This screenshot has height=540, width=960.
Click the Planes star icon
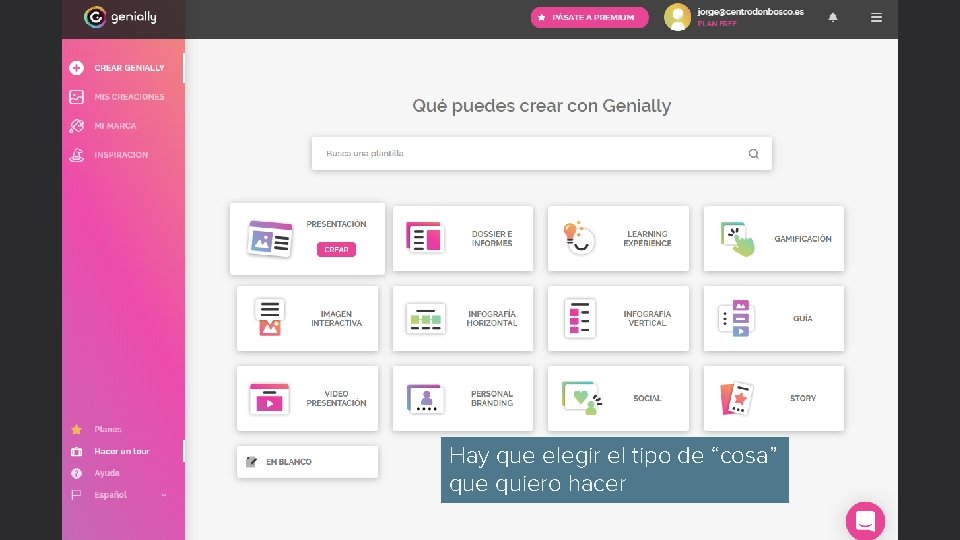tap(77, 429)
